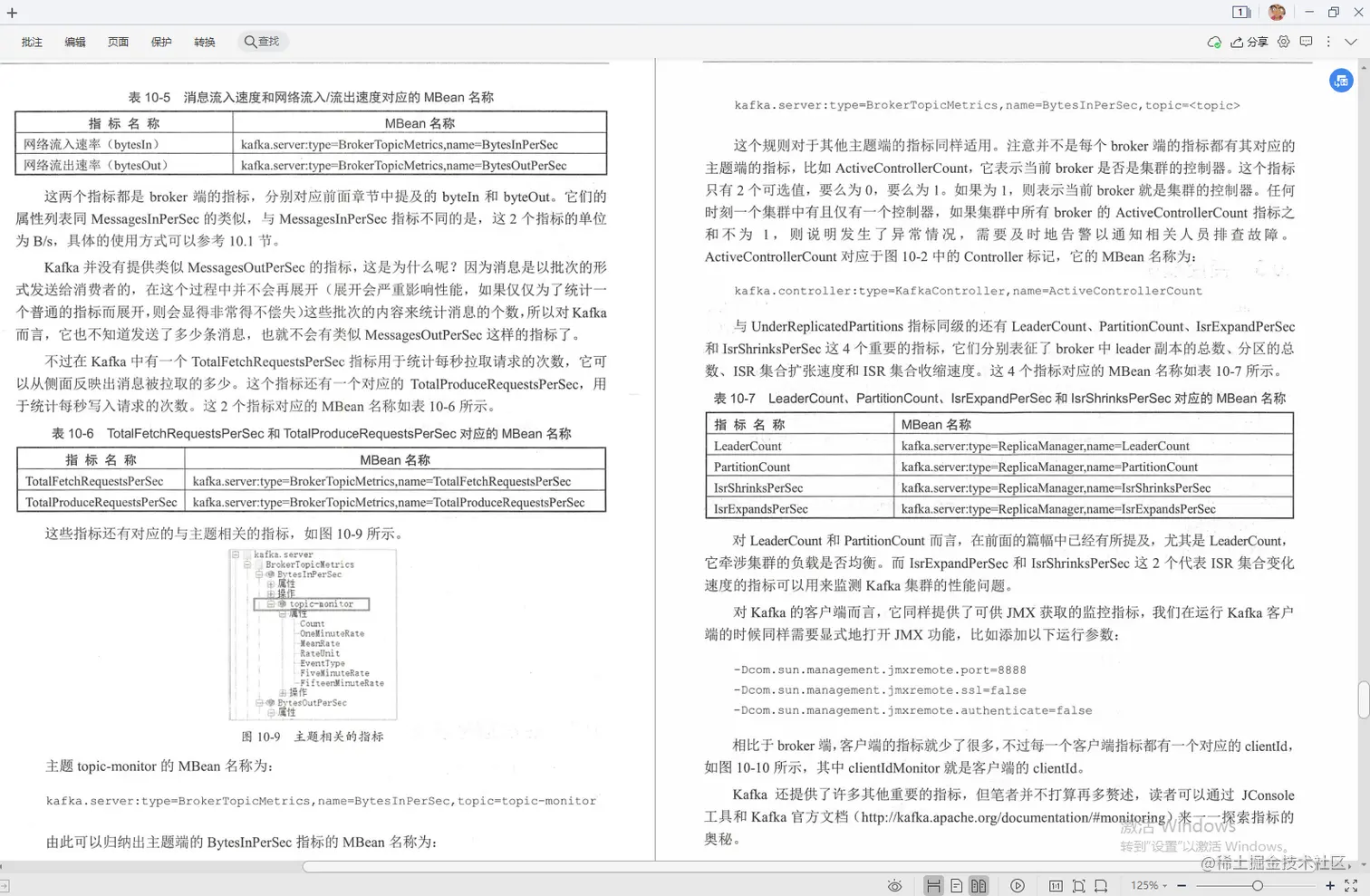Select actual size 1:1 view icon
This screenshot has width=1370, height=896.
pyautogui.click(x=1055, y=885)
